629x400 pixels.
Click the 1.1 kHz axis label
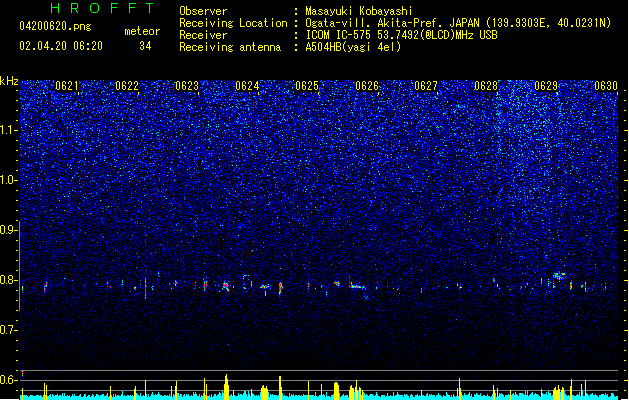(9, 130)
